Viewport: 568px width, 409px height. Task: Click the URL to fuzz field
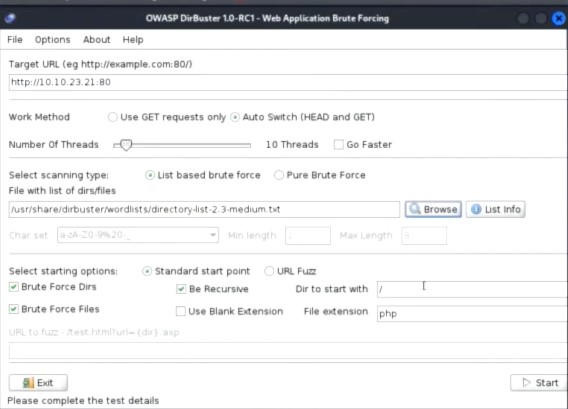tap(288, 351)
